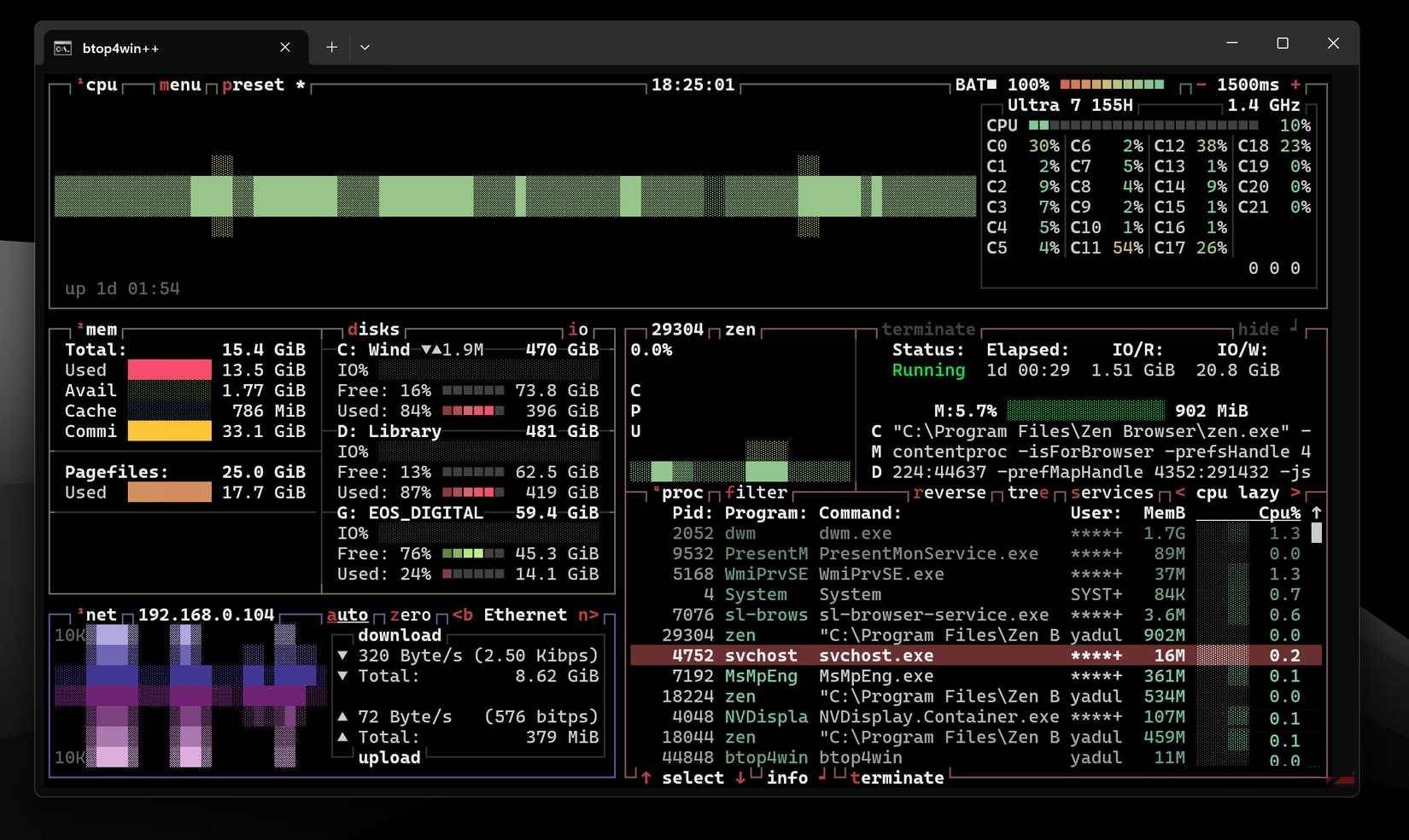Decrease the update interval with the − icon
Image resolution: width=1409 pixels, height=840 pixels.
point(1201,85)
